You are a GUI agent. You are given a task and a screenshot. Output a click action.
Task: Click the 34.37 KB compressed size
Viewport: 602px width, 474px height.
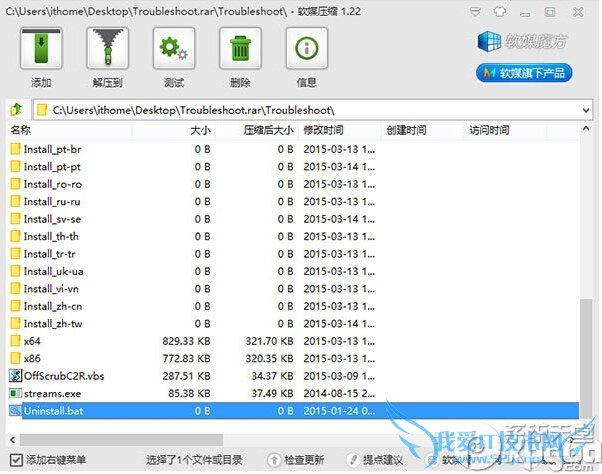click(272, 376)
